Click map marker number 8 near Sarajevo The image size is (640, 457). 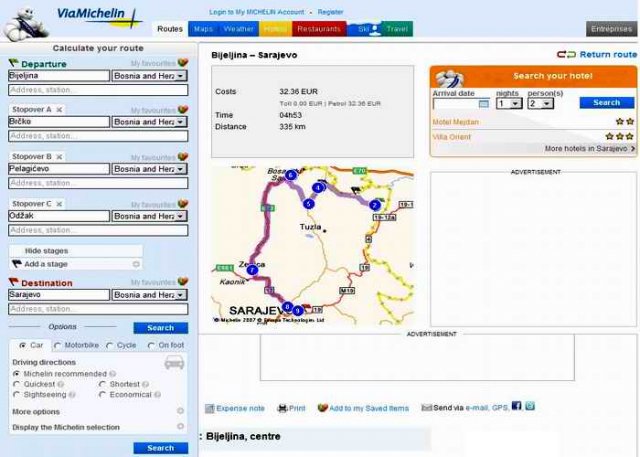point(287,306)
